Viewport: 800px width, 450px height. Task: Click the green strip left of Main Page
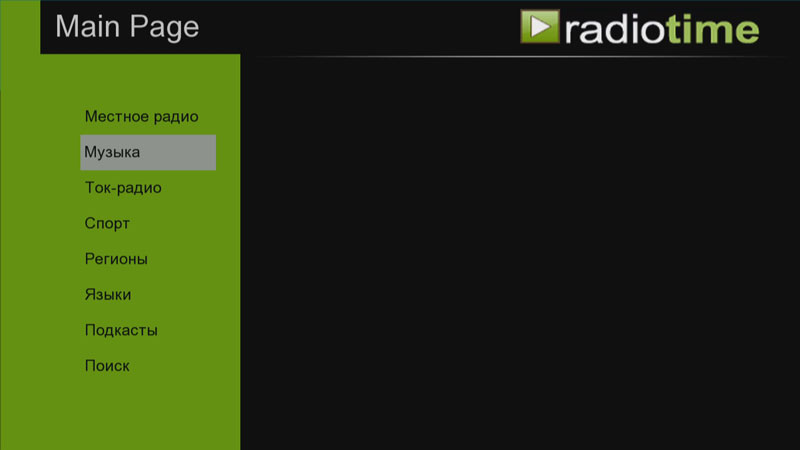pos(20,27)
